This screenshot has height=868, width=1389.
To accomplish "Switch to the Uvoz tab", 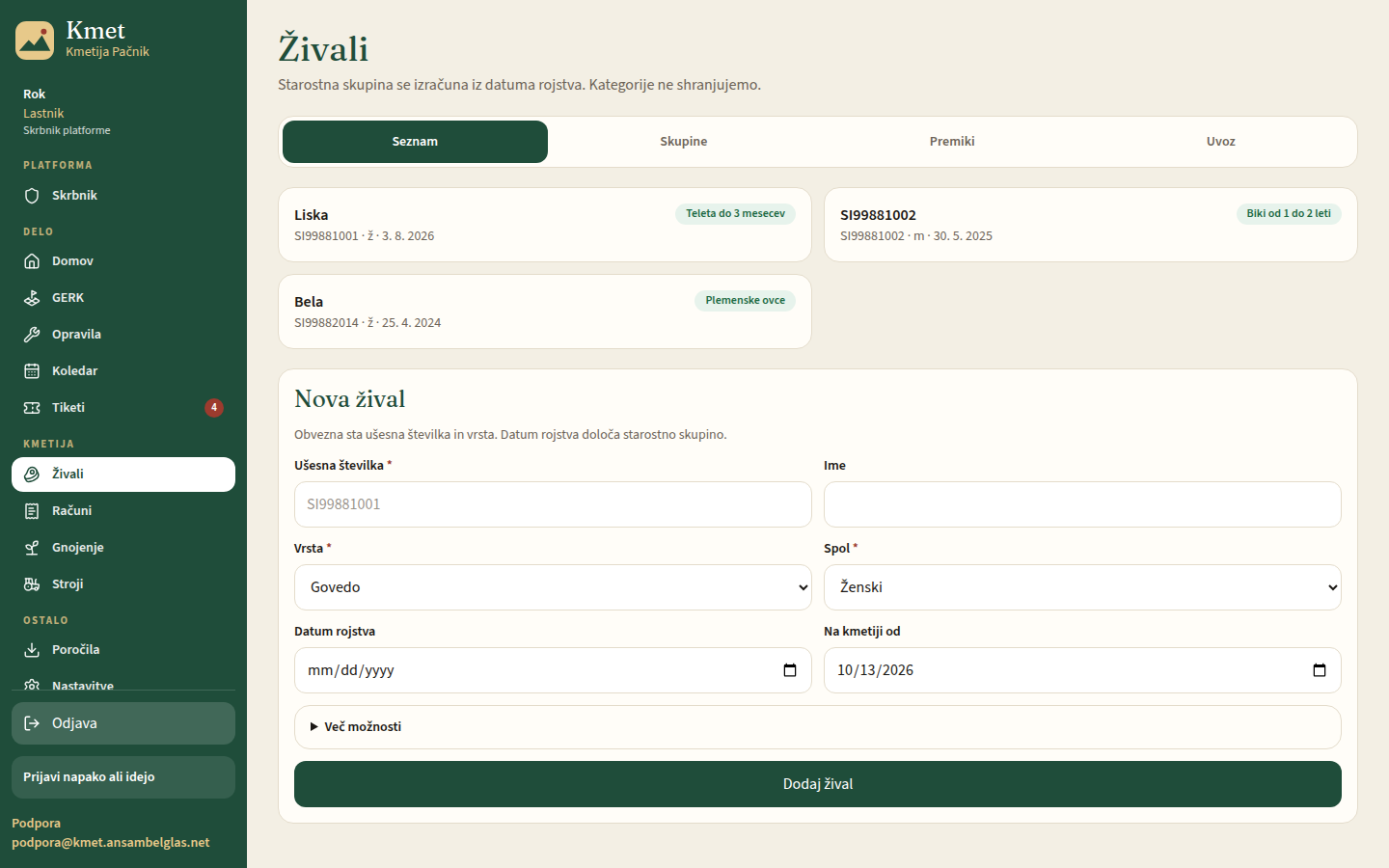I will (1220, 142).
